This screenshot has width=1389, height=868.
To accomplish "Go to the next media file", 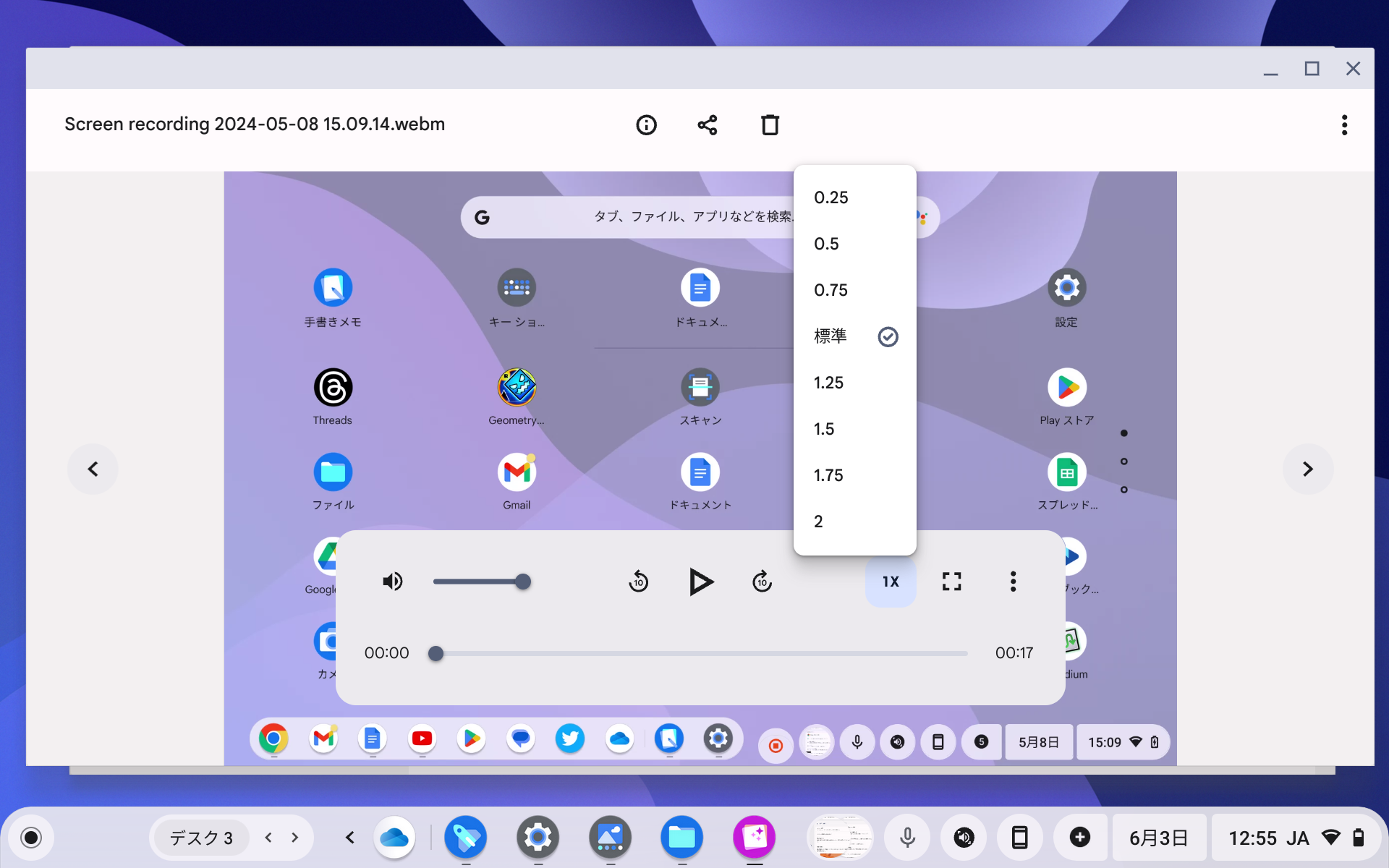I will [1307, 469].
